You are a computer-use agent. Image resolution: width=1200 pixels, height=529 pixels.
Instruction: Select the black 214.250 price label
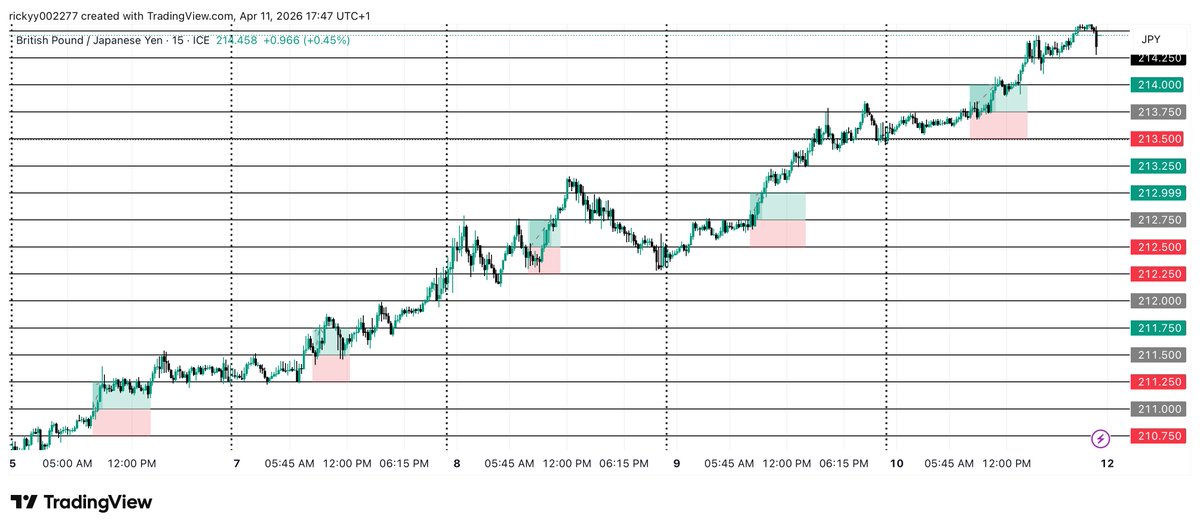(x=1157, y=58)
